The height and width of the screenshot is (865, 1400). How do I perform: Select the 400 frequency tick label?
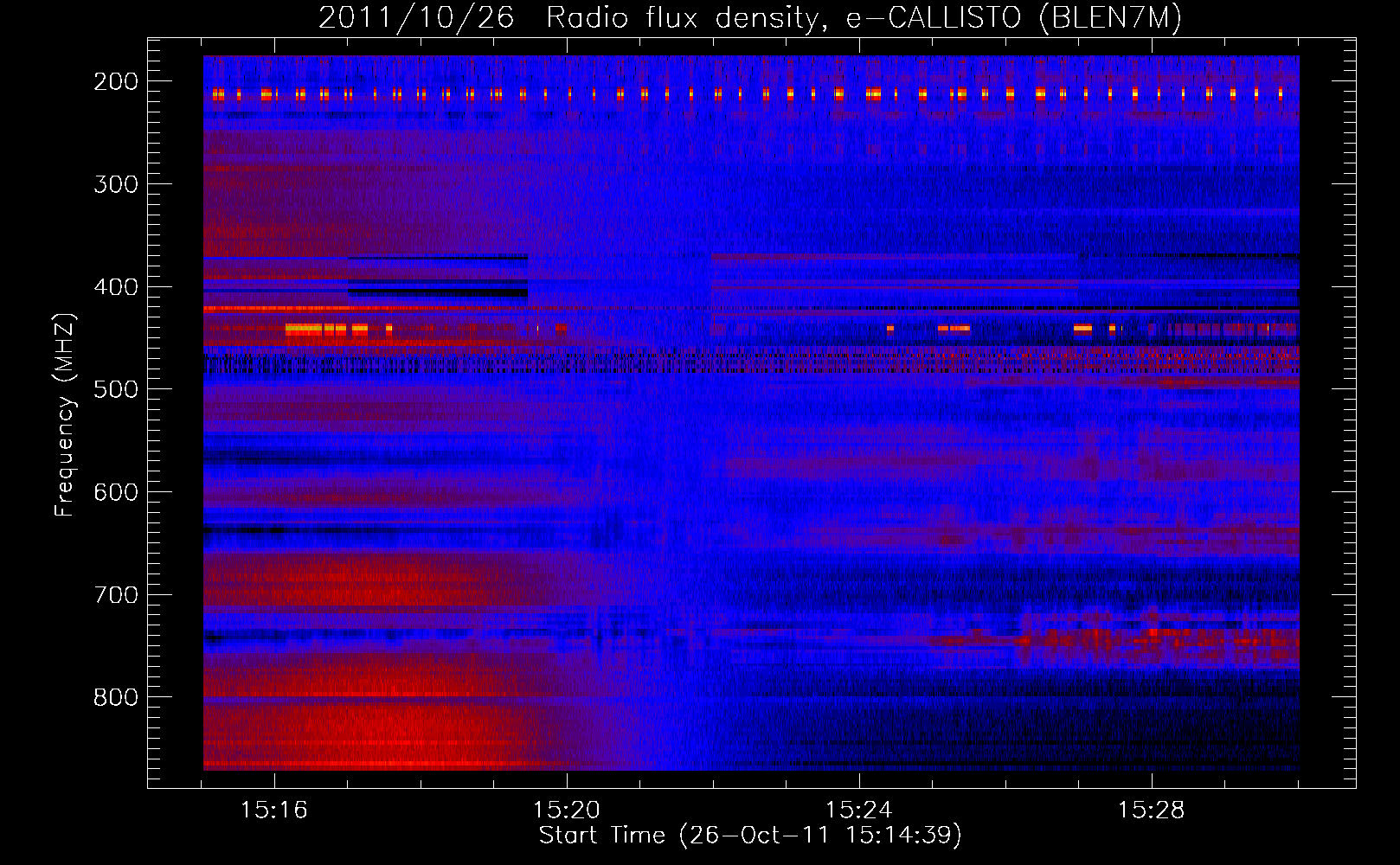click(x=116, y=287)
